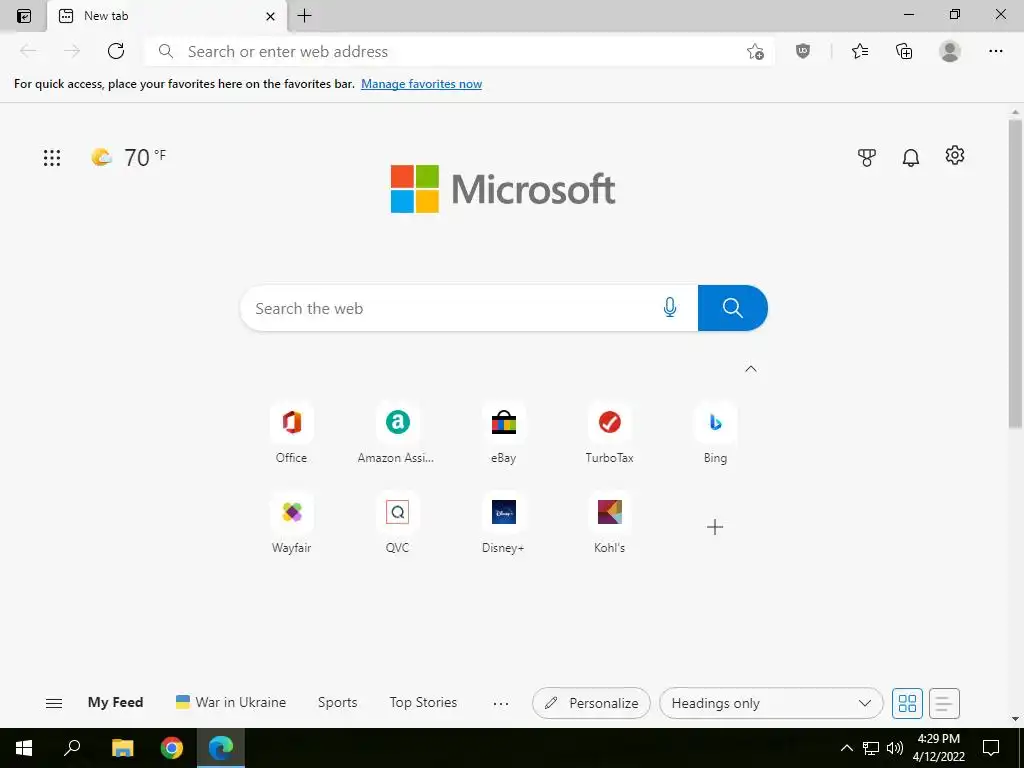This screenshot has width=1024, height=768.
Task: Select the War in Ukraine tab
Action: point(231,703)
